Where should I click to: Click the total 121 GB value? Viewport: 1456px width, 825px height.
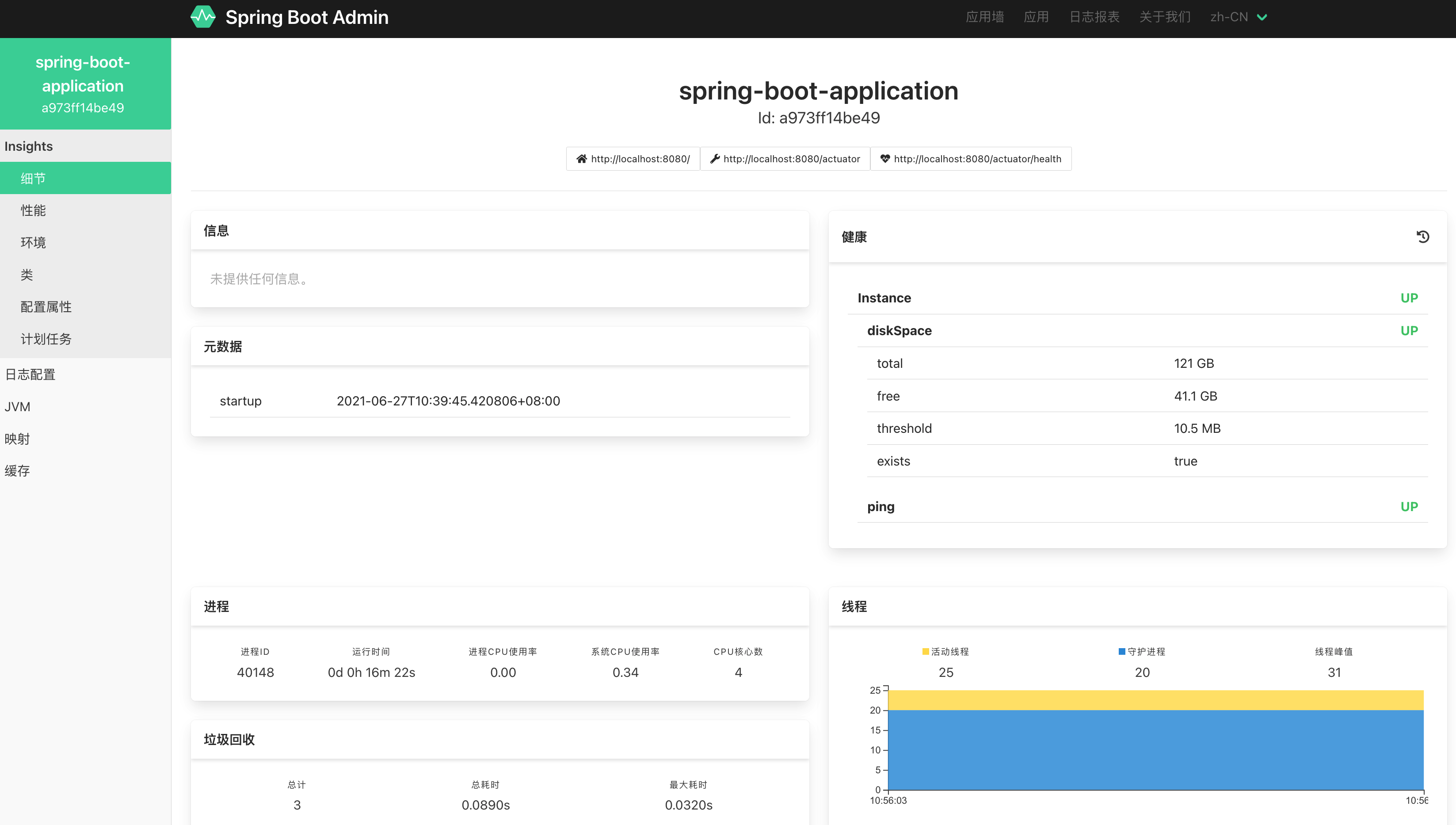(x=1194, y=363)
